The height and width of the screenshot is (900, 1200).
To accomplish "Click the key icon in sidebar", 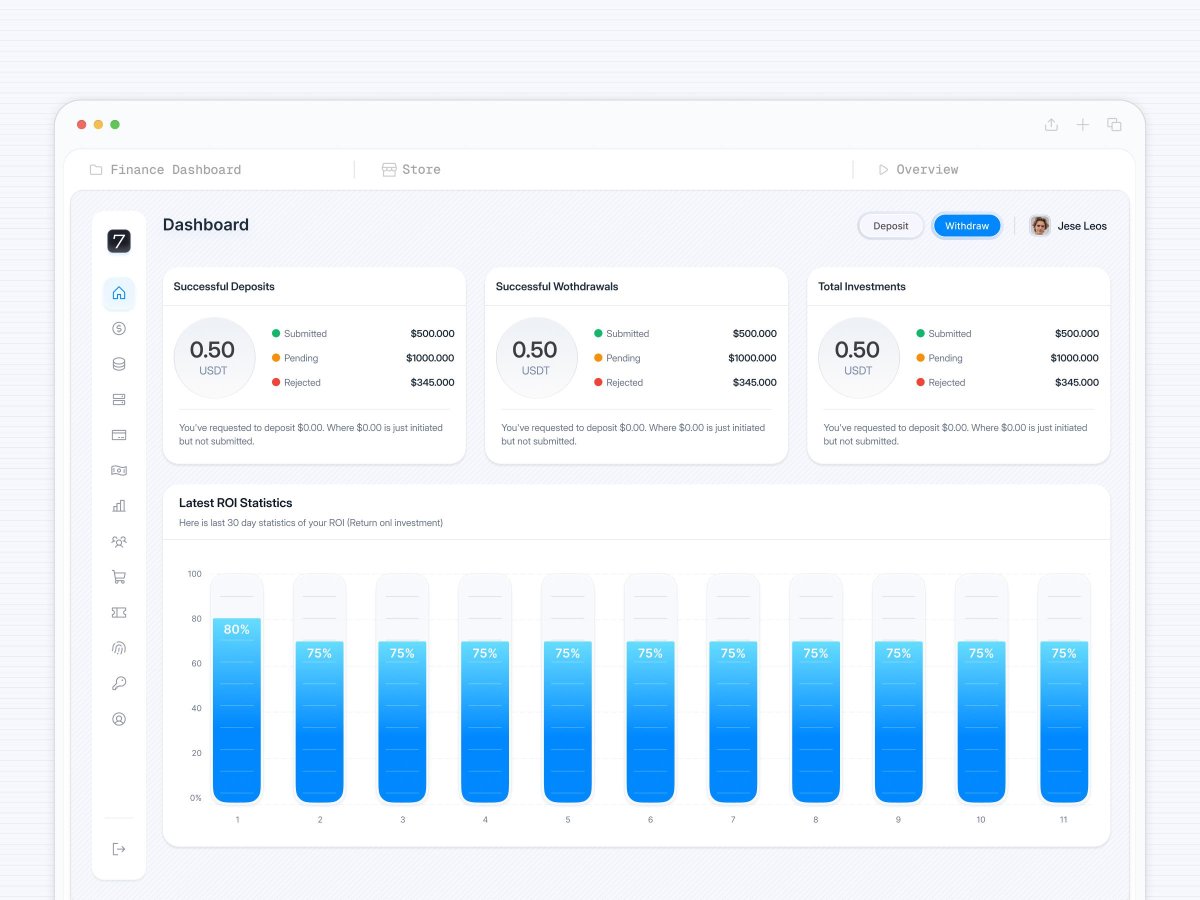I will pyautogui.click(x=119, y=683).
